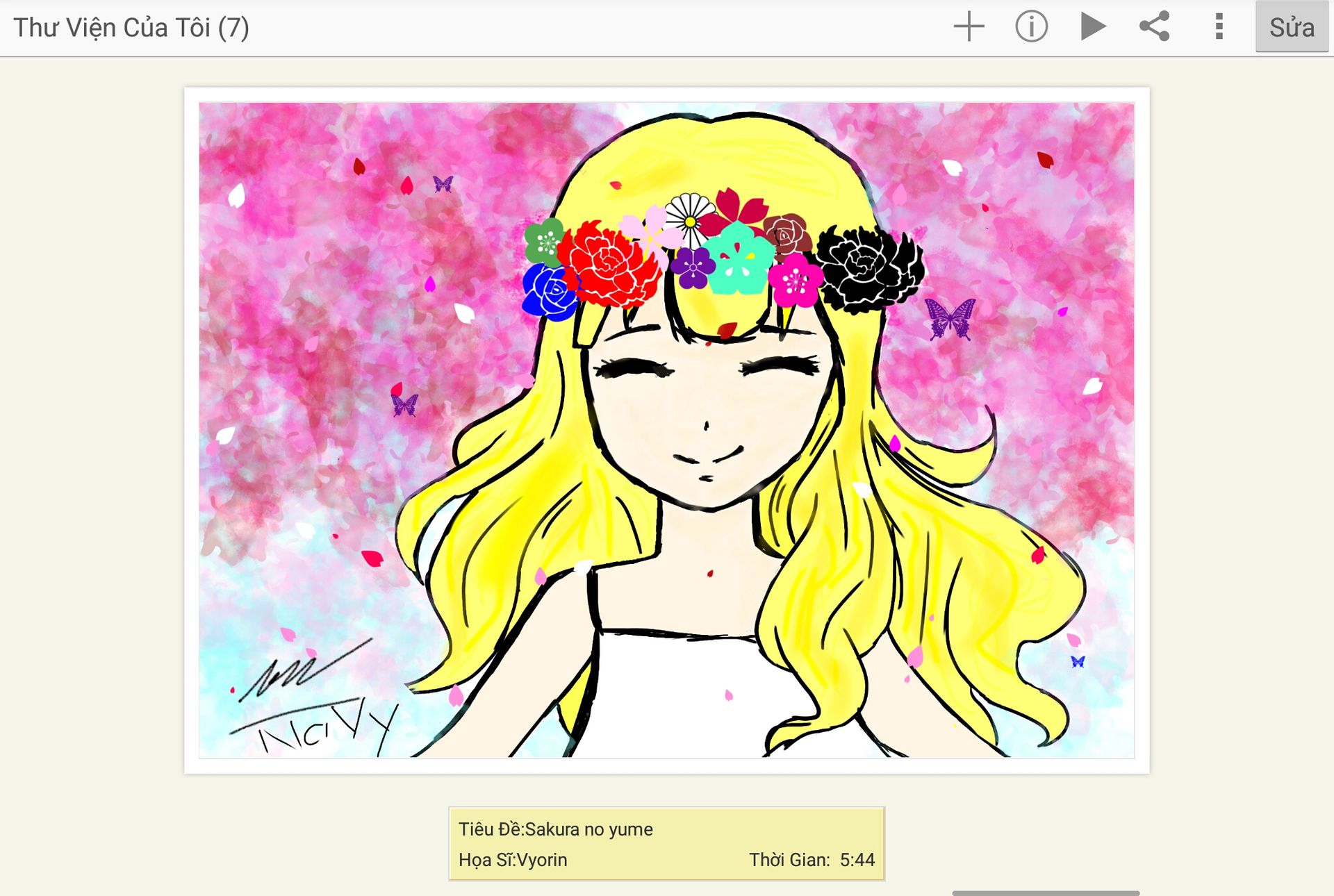Open the artwork info circle icon
1334x896 pixels.
pyautogui.click(x=1031, y=27)
